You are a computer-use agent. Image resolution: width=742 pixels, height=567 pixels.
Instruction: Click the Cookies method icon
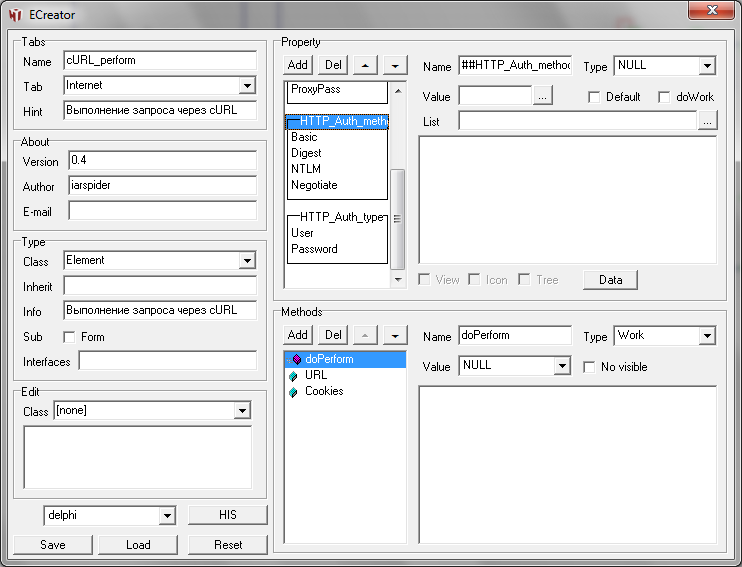[x=293, y=392]
